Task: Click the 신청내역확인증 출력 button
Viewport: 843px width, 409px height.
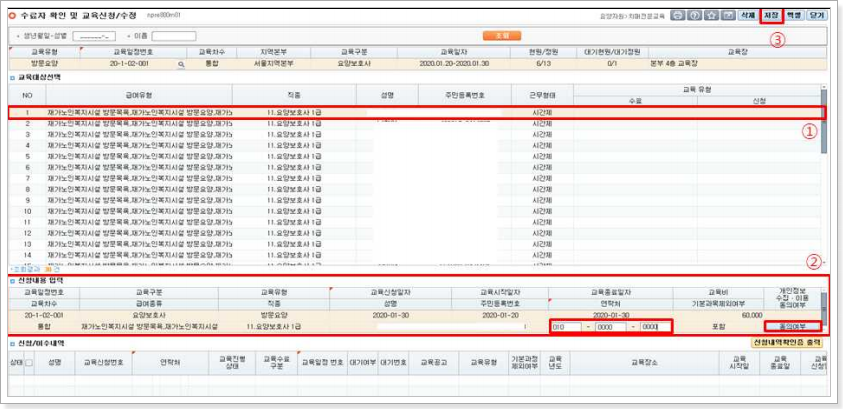Action: point(787,342)
